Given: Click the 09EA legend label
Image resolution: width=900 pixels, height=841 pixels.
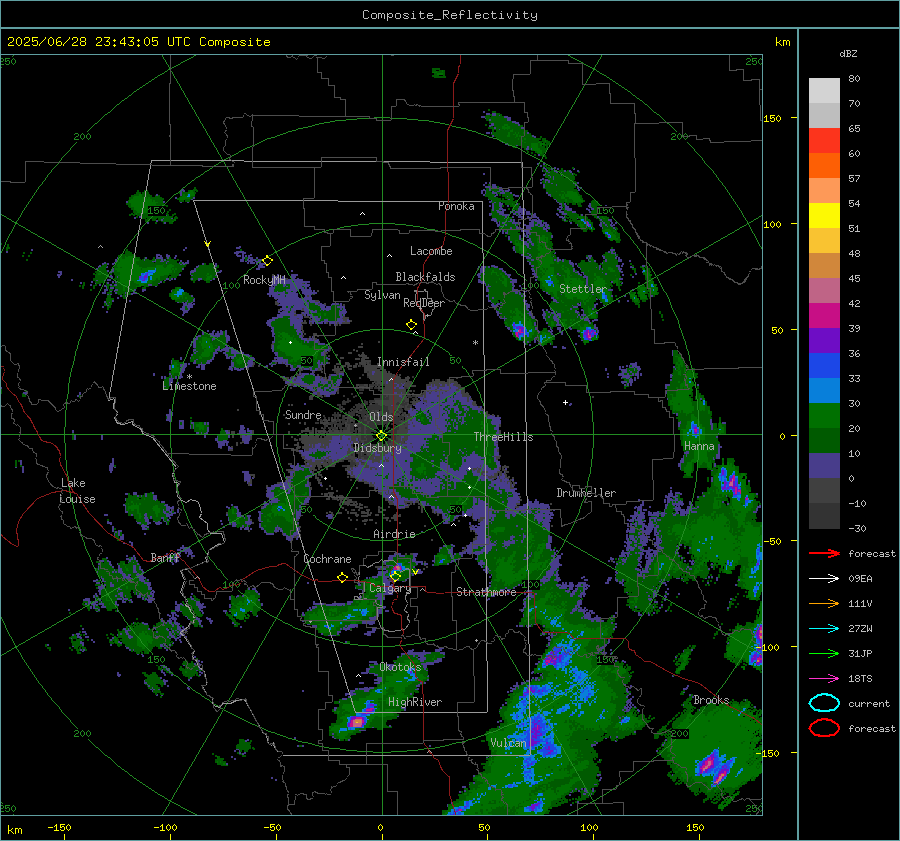Looking at the screenshot, I should [860, 579].
